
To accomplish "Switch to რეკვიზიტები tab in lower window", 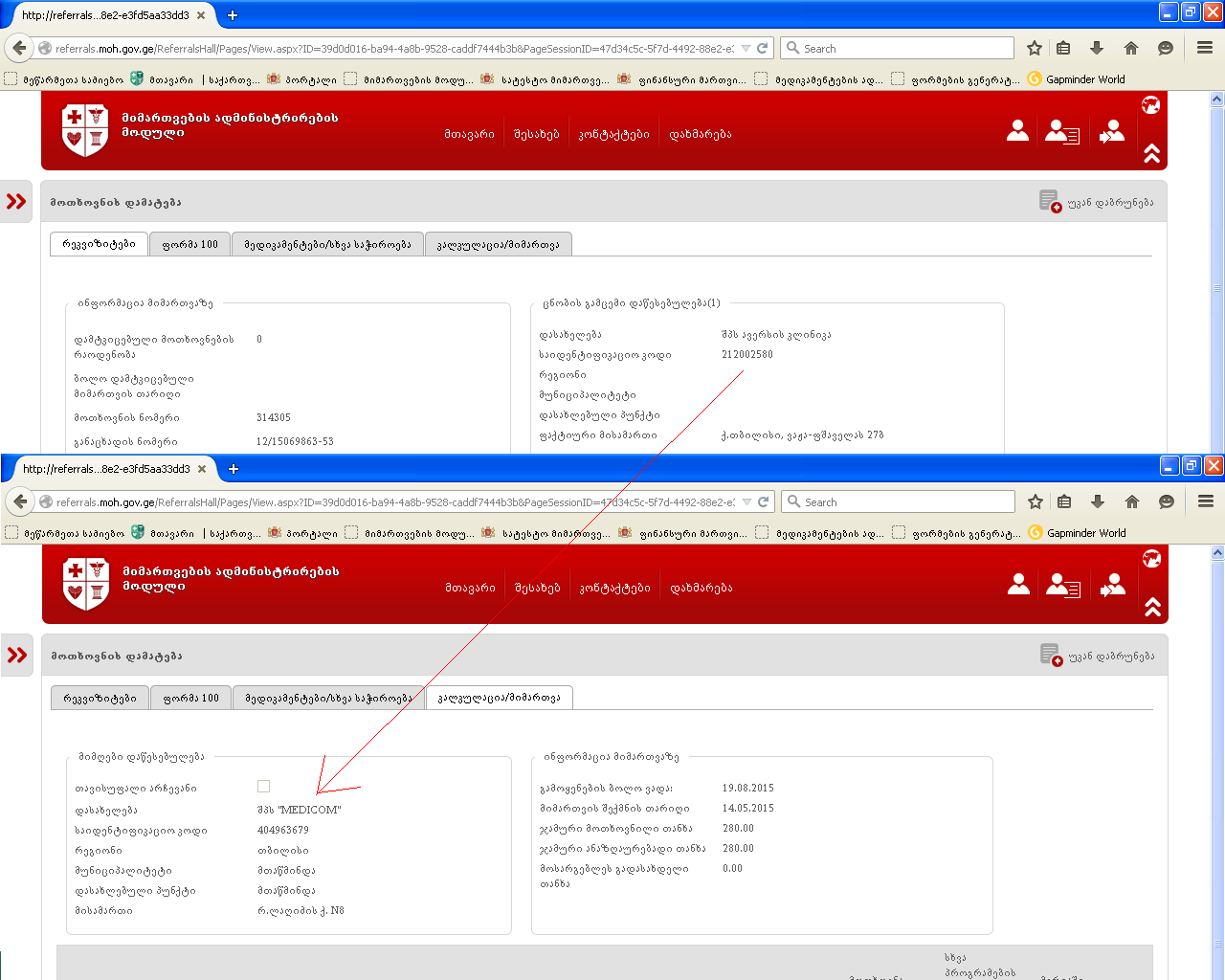I will [x=100, y=699].
